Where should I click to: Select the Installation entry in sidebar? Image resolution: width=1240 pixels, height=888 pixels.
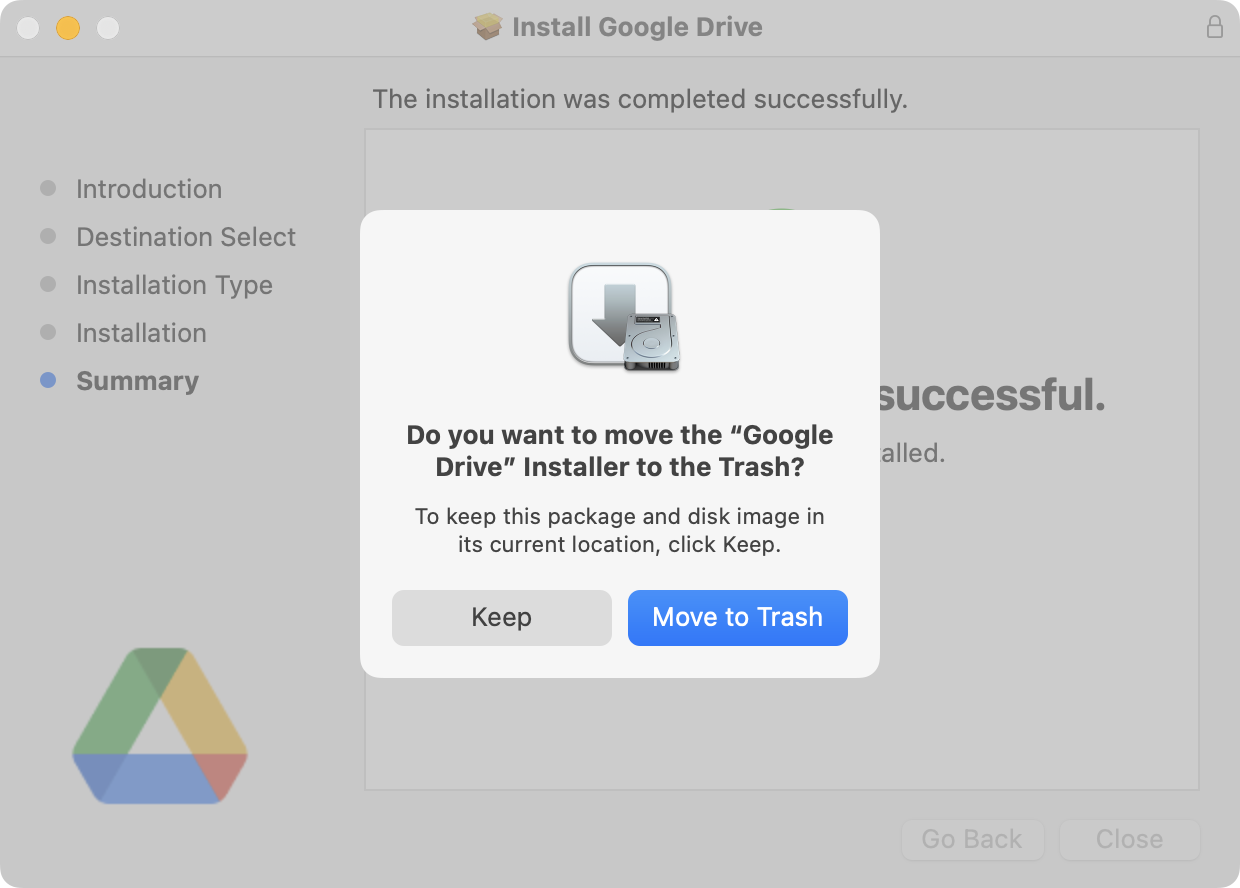[140, 333]
